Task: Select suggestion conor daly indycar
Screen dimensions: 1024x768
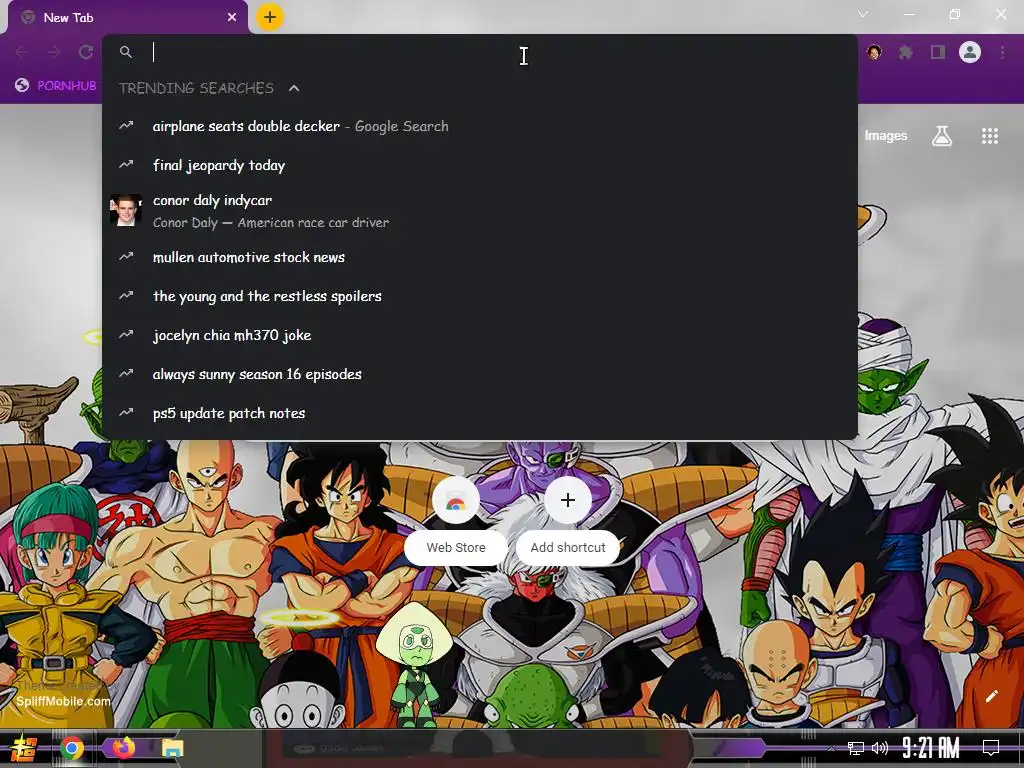Action: pos(480,211)
